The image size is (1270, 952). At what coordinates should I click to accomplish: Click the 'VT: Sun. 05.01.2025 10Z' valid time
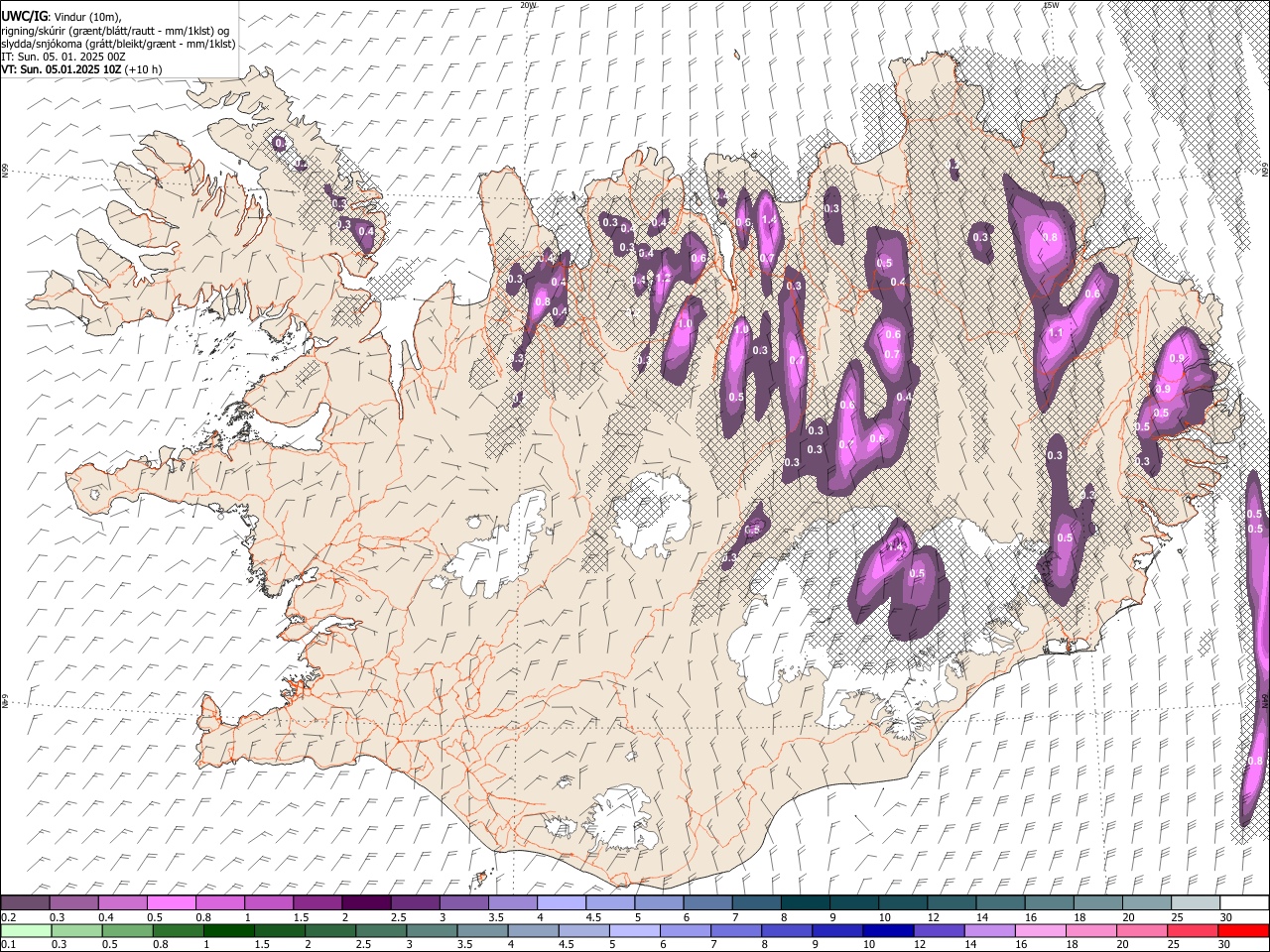62,69
